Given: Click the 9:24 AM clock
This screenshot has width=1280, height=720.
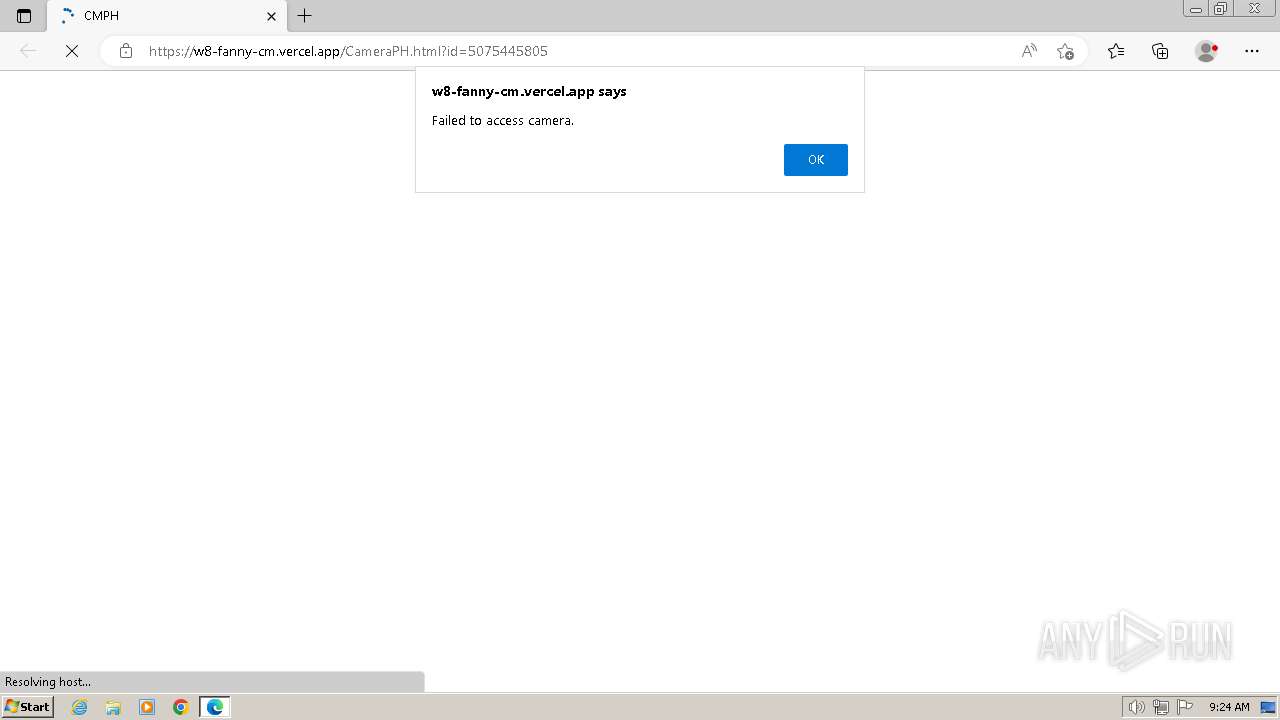Looking at the screenshot, I should (1229, 707).
